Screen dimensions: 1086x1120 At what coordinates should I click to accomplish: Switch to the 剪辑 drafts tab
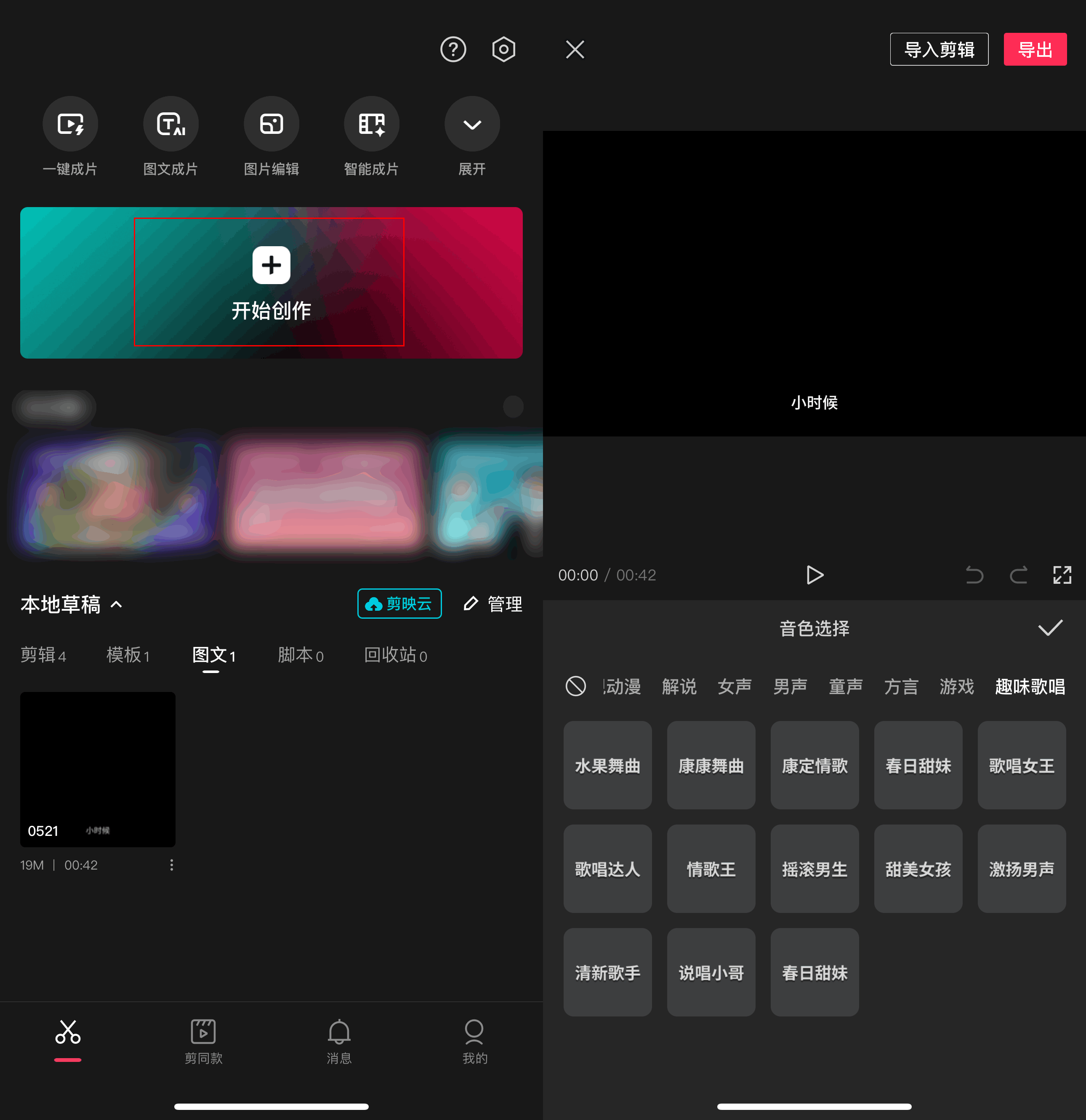(x=44, y=655)
